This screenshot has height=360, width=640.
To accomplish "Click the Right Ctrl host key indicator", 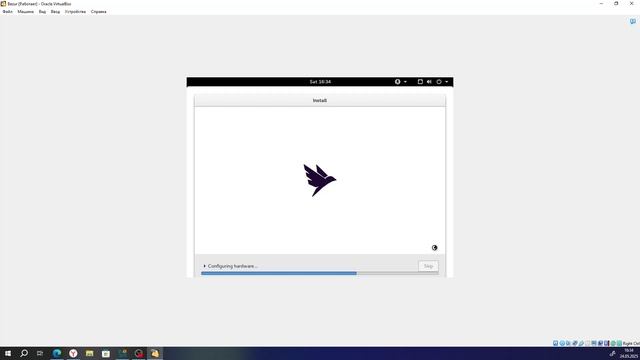I will (x=631, y=344).
